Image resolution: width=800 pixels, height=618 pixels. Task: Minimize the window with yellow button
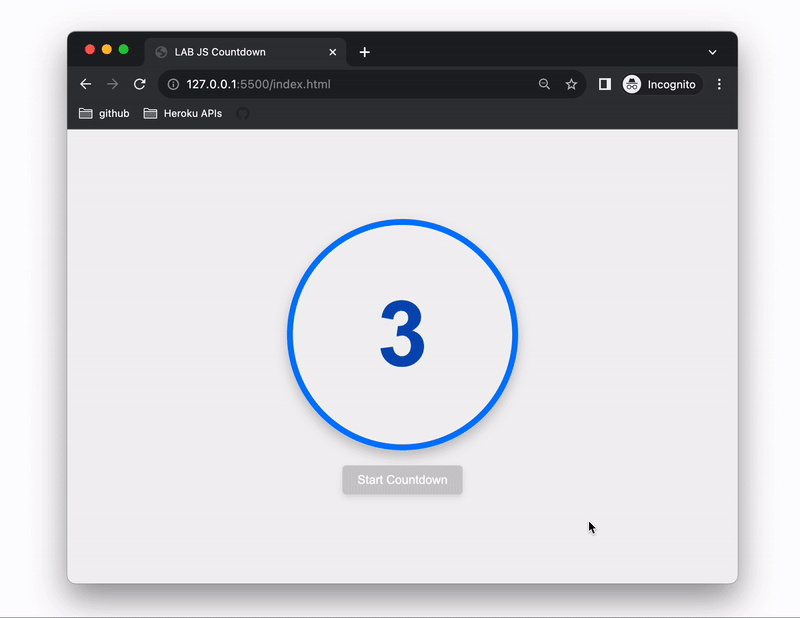(107, 49)
